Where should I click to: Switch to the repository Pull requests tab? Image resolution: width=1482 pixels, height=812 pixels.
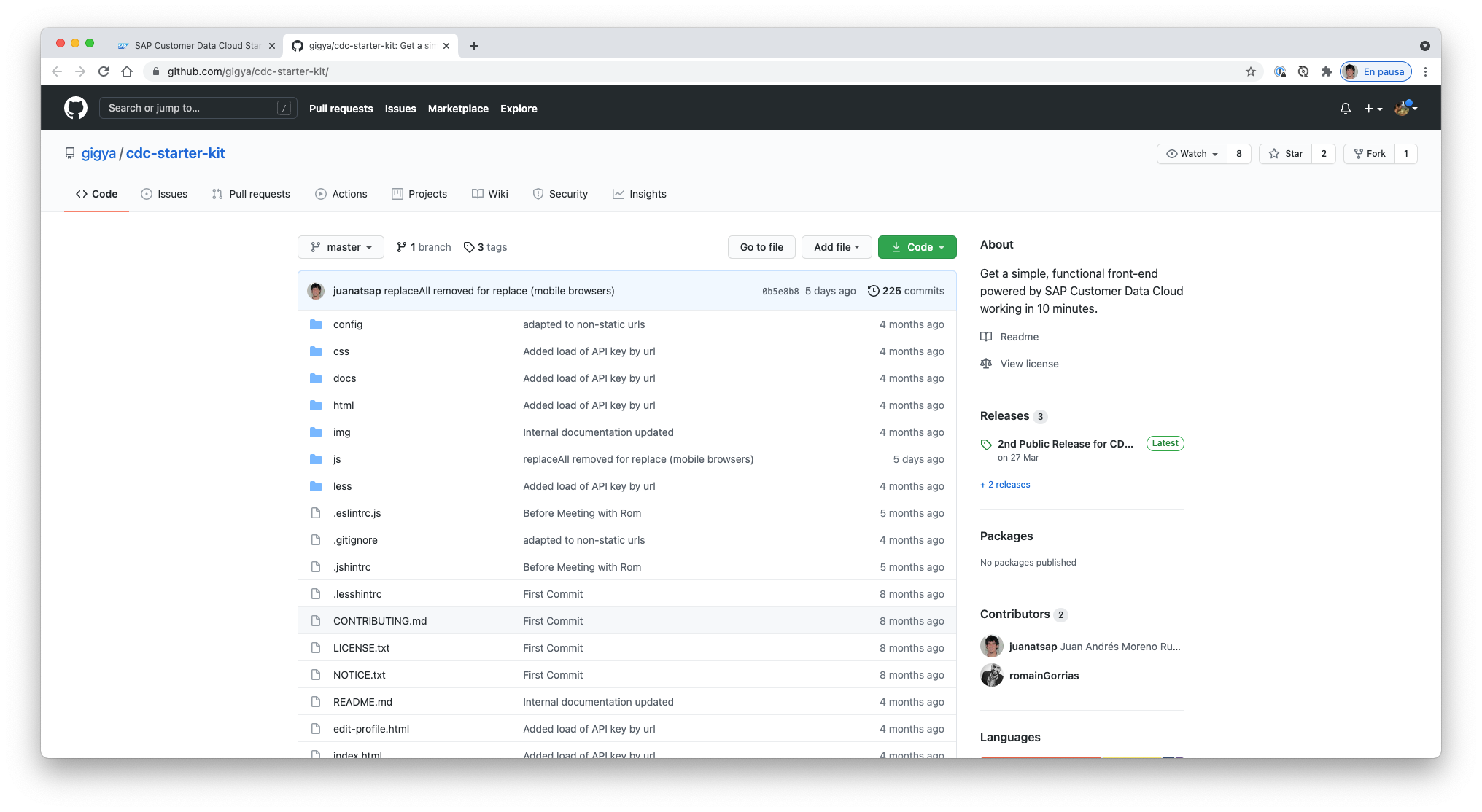[251, 194]
